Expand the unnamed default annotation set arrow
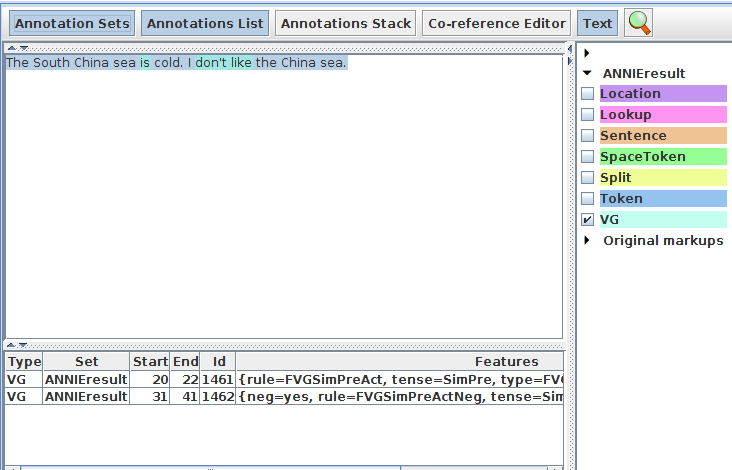Viewport: 732px width, 470px height. tap(587, 52)
